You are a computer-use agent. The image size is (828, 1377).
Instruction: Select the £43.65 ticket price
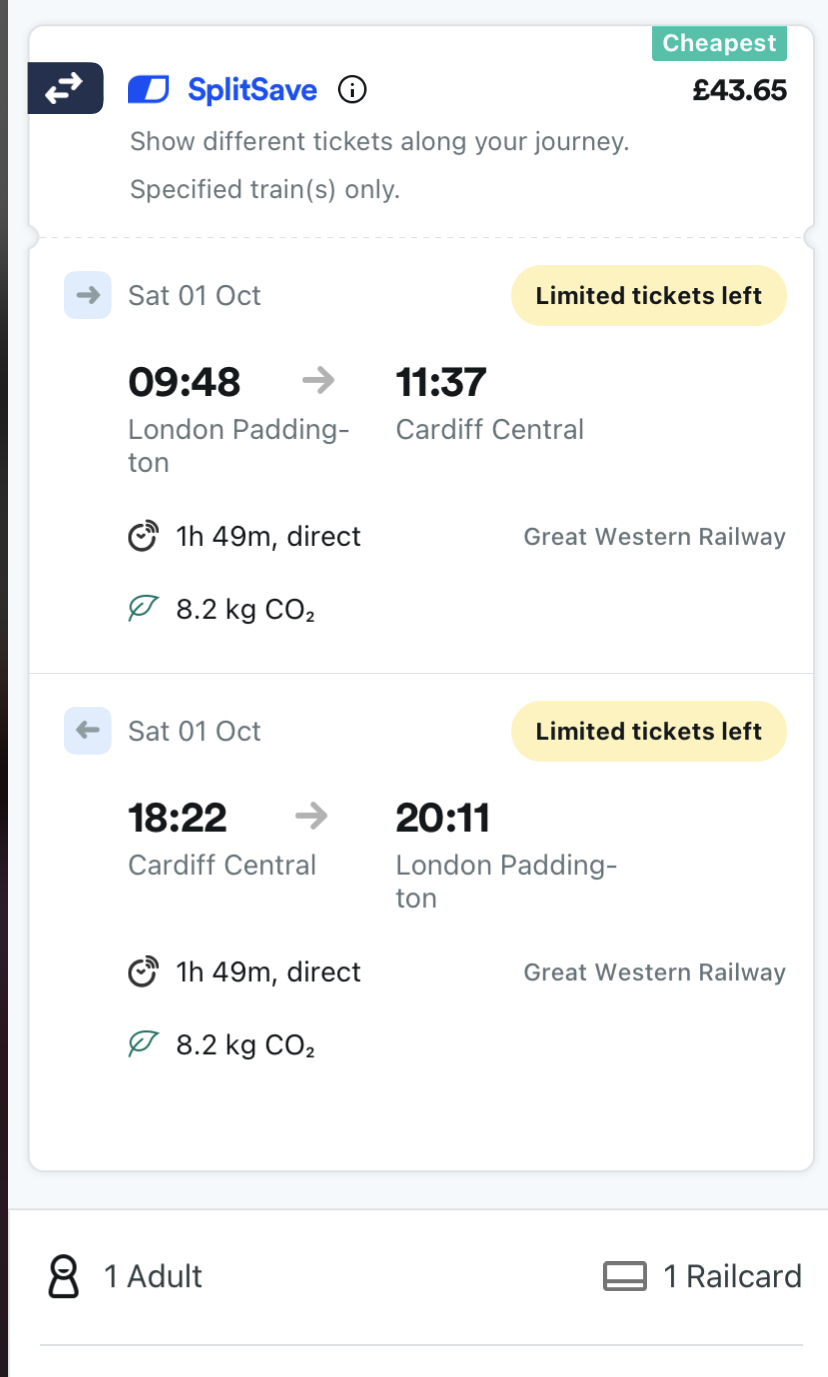tap(740, 91)
